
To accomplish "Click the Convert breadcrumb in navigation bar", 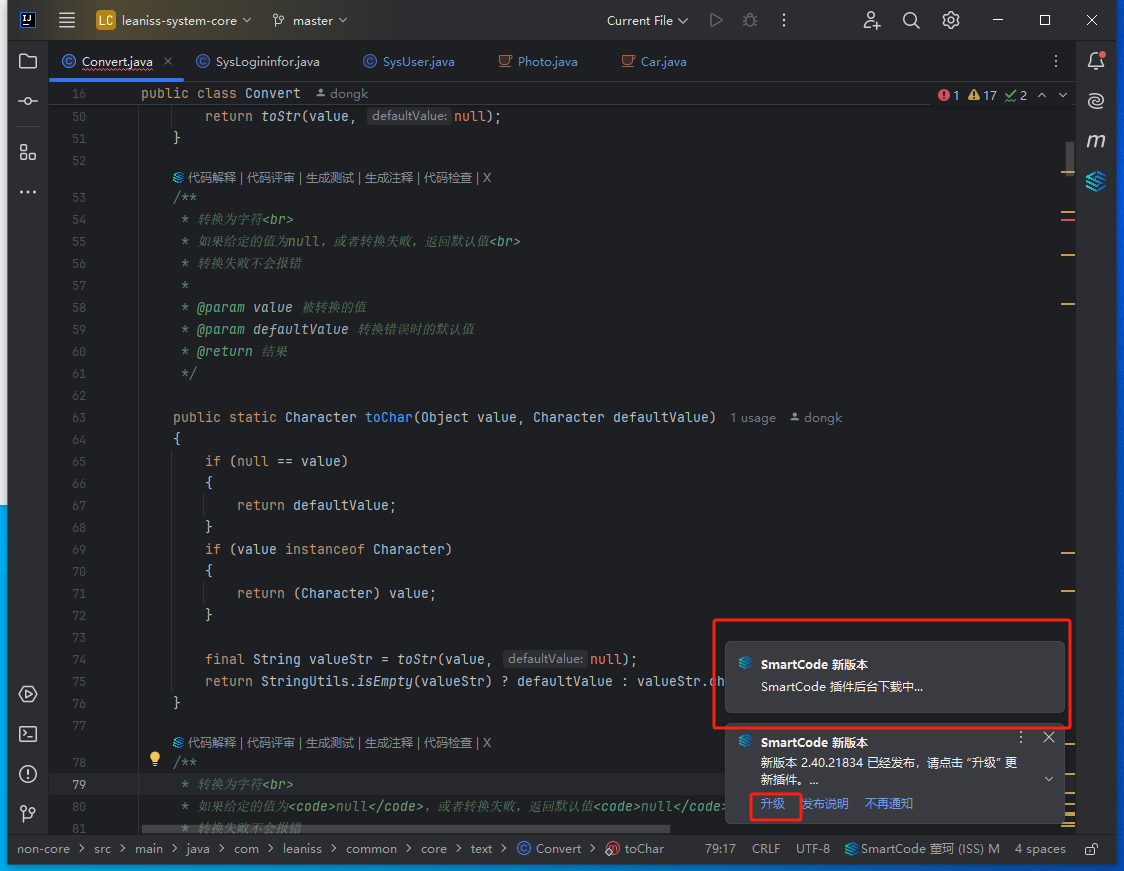I will (x=549, y=849).
